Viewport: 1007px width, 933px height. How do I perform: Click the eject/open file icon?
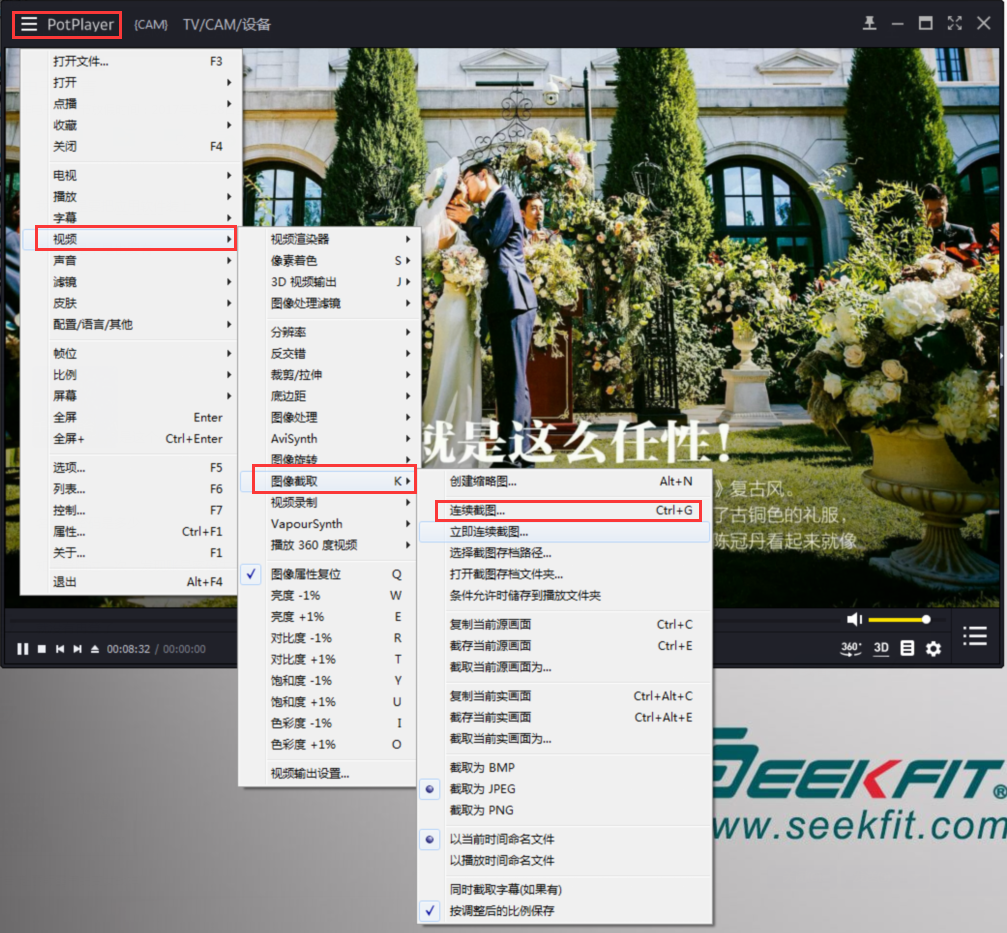(x=95, y=649)
